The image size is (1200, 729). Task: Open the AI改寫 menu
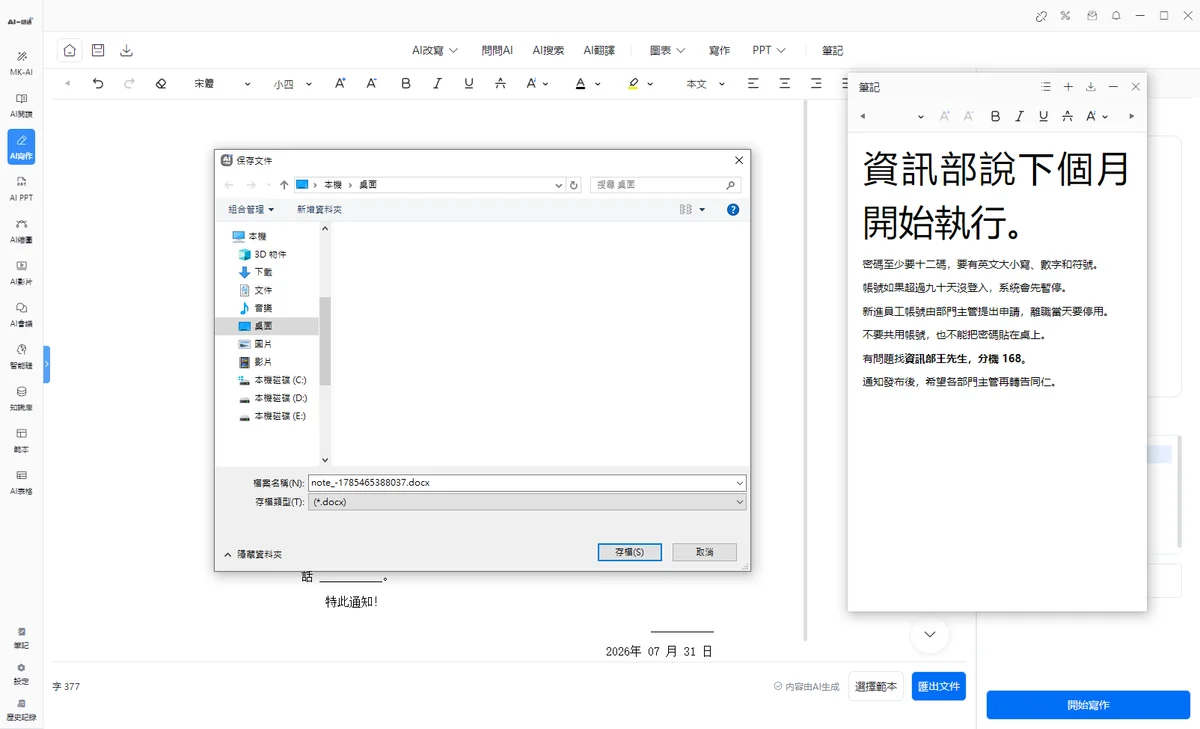[x=435, y=50]
